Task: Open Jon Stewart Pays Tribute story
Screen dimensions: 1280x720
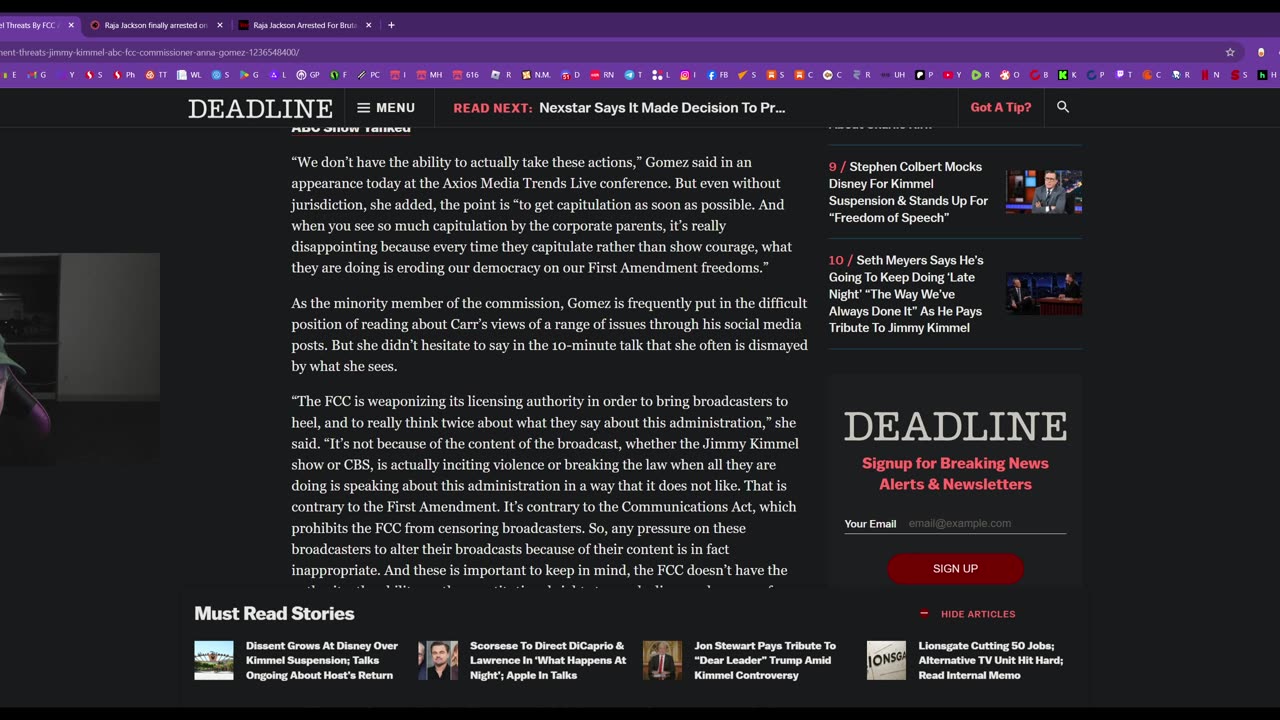Action: tap(765, 660)
